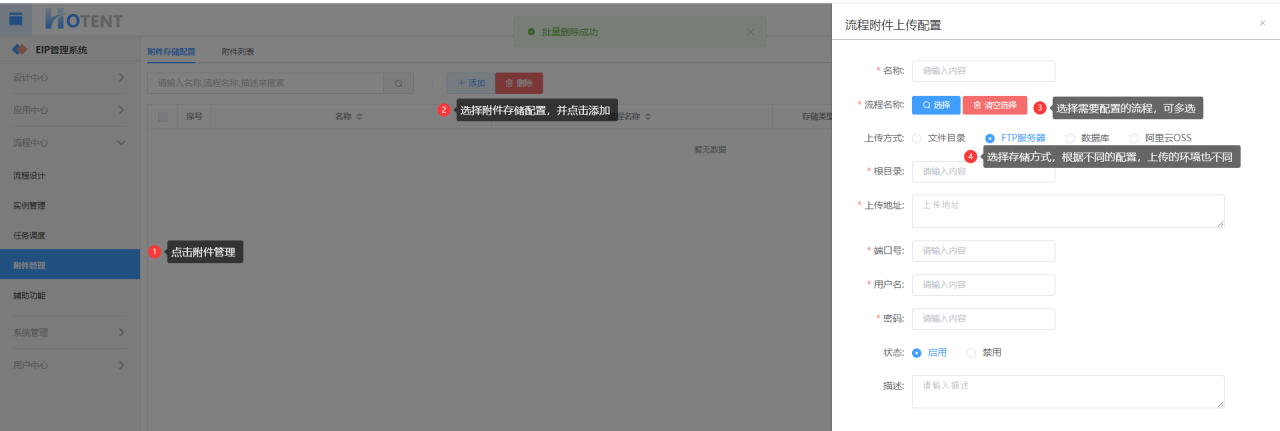
Task: Expand 系统管理 in sidebar
Action: click(x=69, y=332)
